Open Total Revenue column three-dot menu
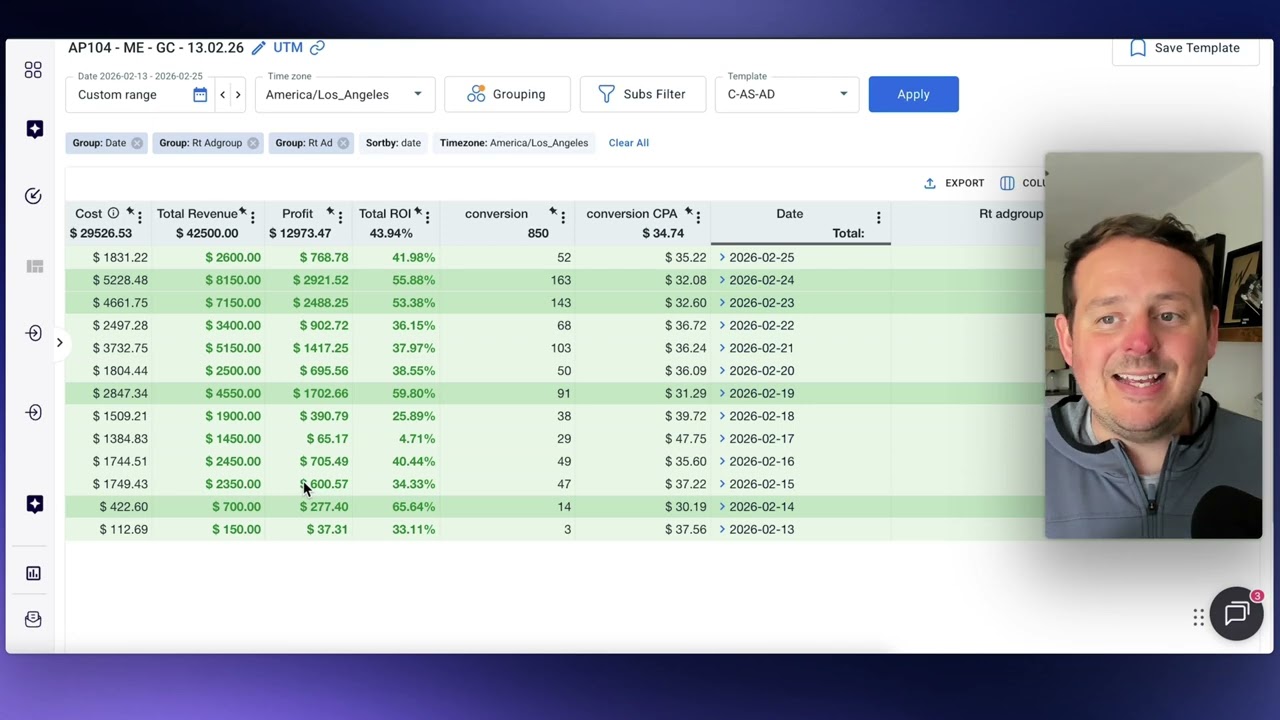The height and width of the screenshot is (720, 1280). (252, 217)
